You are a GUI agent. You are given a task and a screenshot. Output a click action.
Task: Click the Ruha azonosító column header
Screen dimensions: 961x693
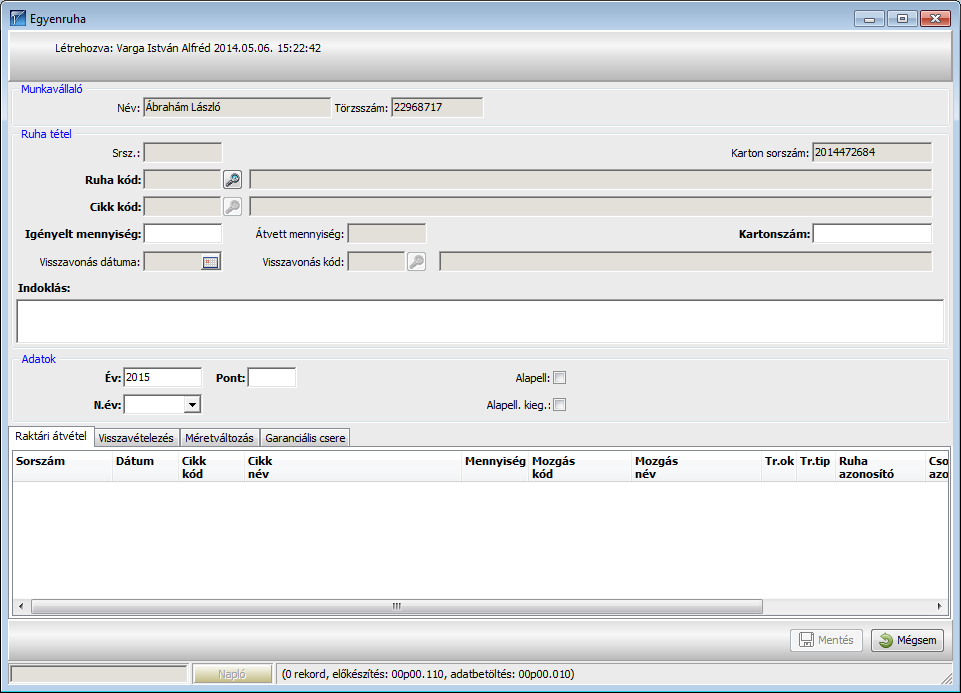pyautogui.click(x=881, y=467)
